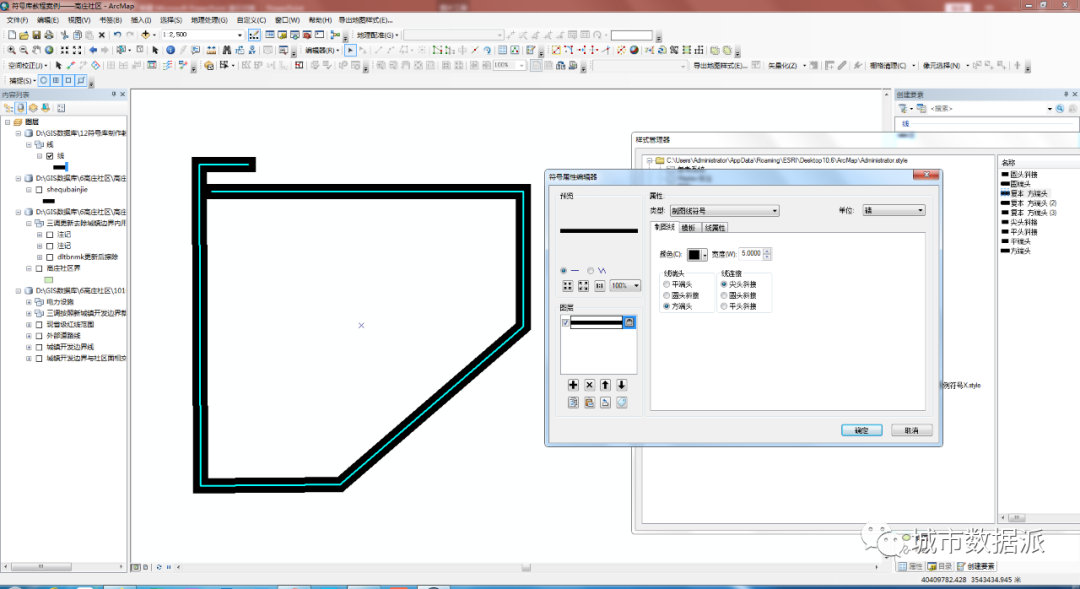Select 尖头斜接 entry in style manager list
Screen dimensions: 1080x589
(1024, 223)
